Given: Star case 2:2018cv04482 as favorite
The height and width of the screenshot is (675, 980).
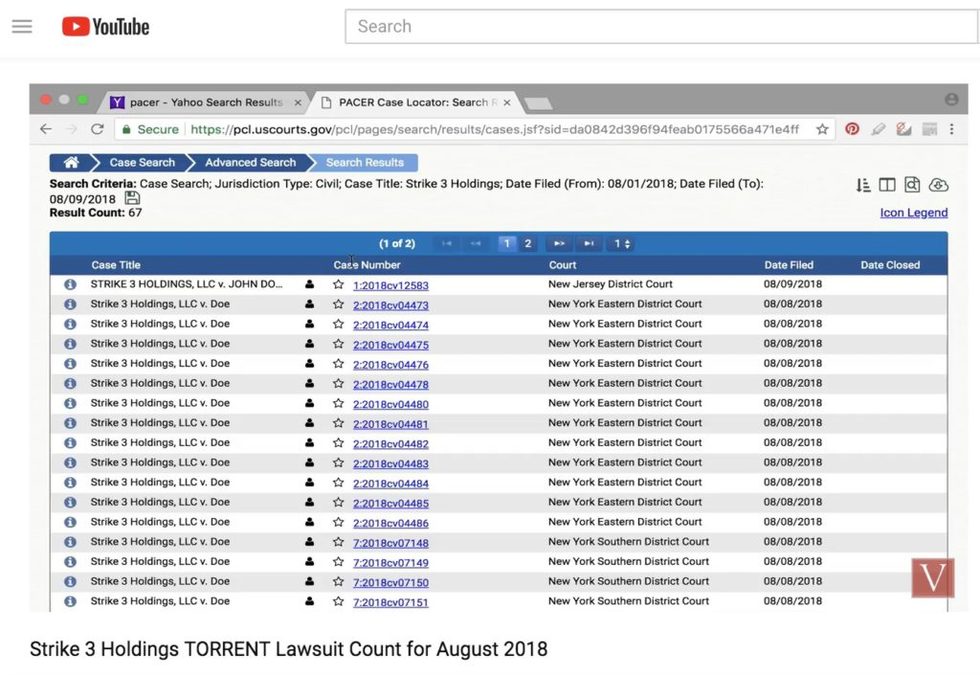Looking at the screenshot, I should [x=338, y=443].
